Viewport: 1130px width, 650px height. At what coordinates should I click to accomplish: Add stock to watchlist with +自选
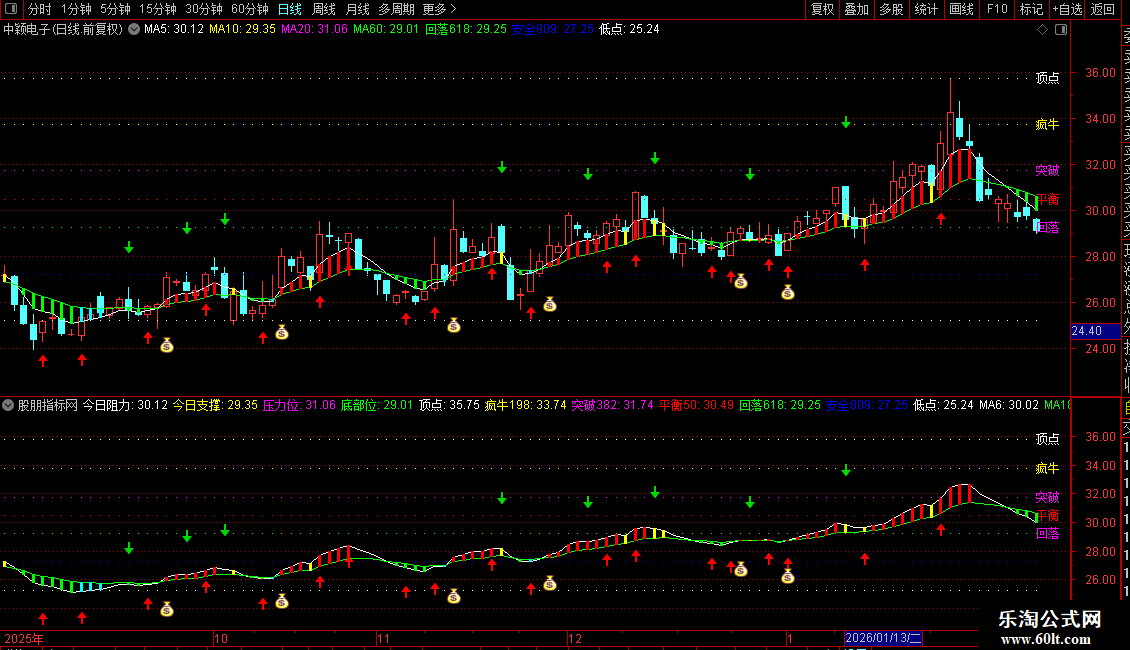tap(1067, 9)
